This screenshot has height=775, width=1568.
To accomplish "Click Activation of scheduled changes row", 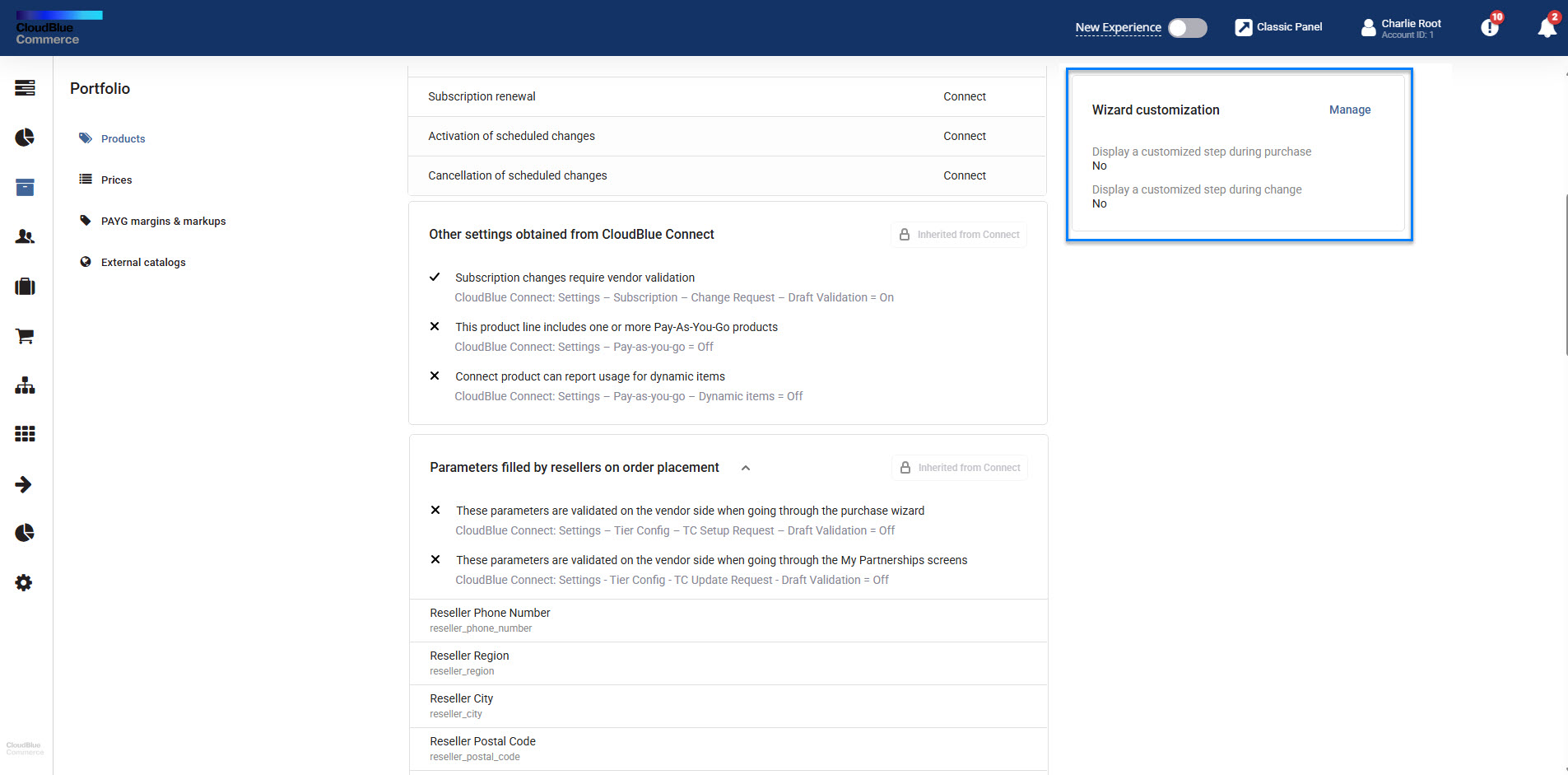I will 727,136.
